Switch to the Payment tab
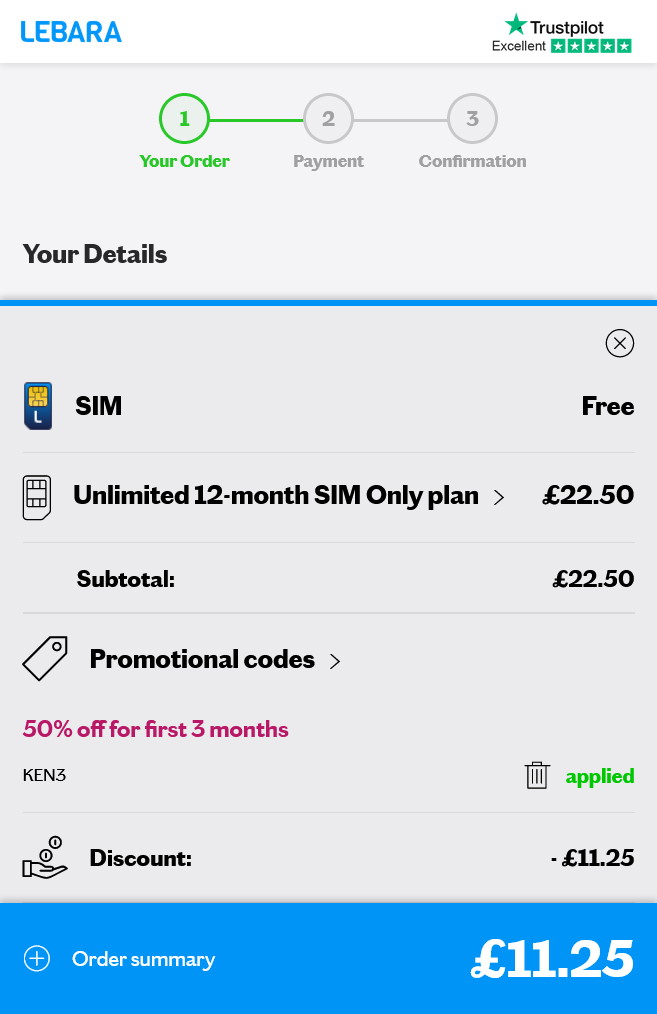 [x=328, y=161]
